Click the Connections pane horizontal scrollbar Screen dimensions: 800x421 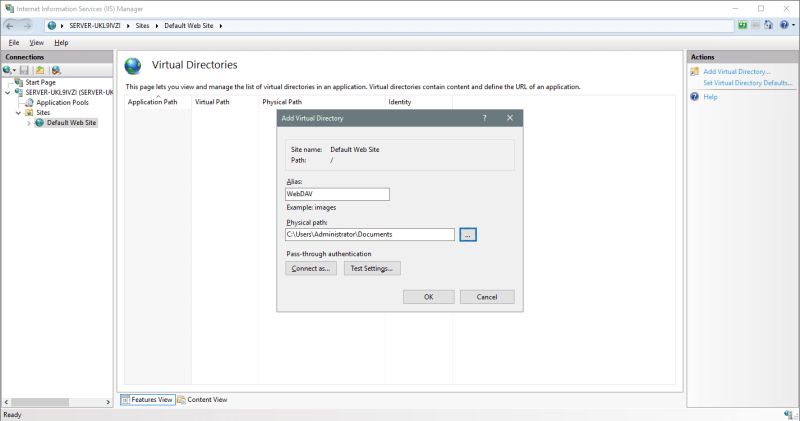pyautogui.click(x=40, y=402)
